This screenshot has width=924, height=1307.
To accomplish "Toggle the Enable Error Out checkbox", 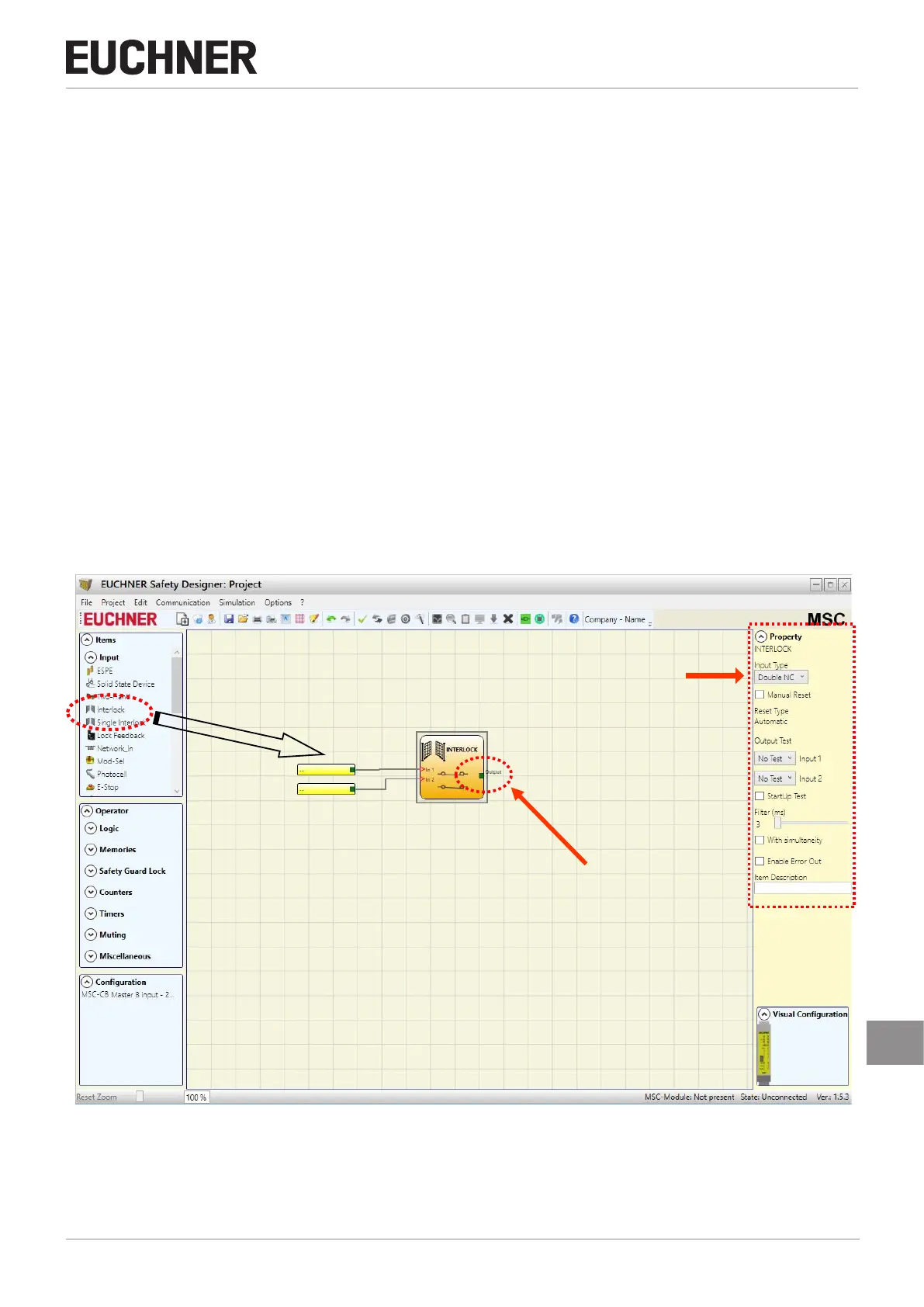I will click(x=760, y=861).
